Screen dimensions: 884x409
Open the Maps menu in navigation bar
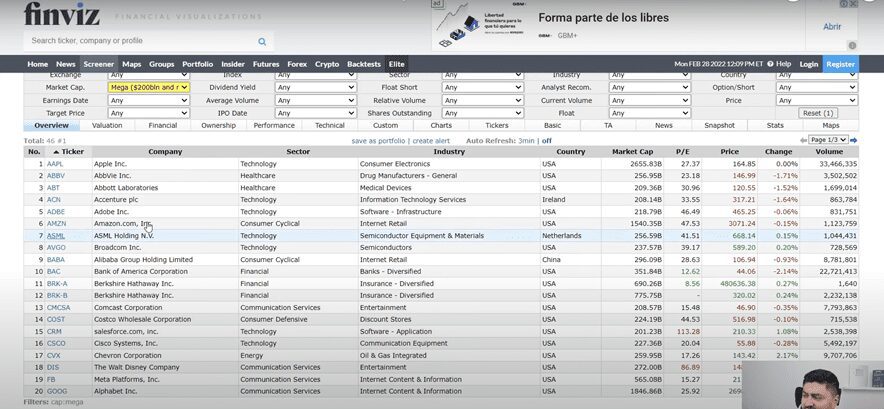click(131, 64)
